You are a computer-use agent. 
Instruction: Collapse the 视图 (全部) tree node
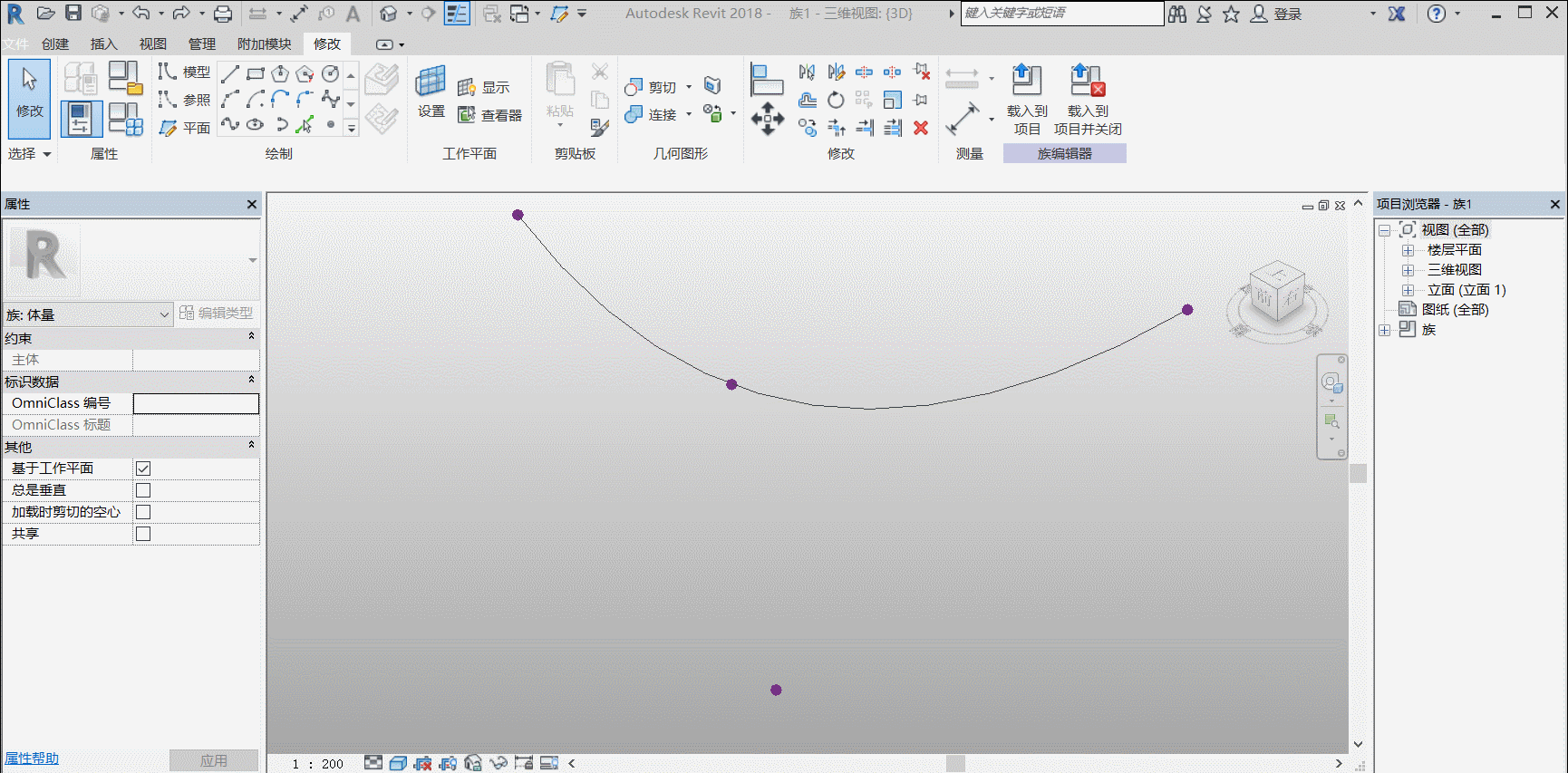tap(1385, 230)
